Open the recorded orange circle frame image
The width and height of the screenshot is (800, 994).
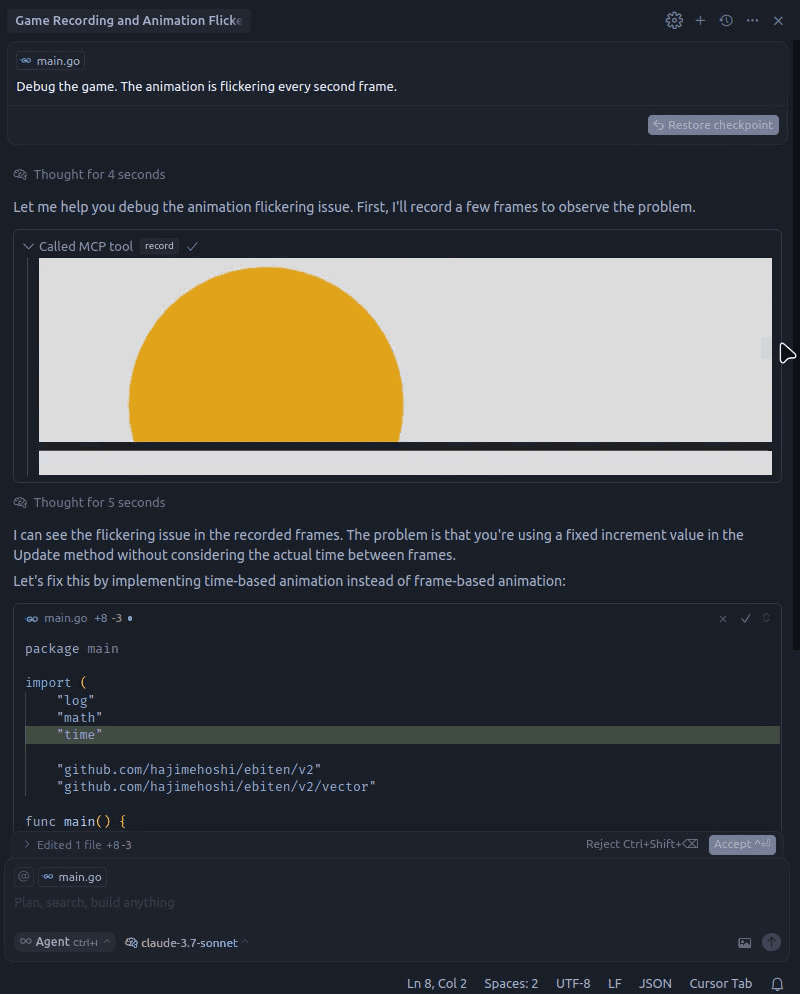coord(405,350)
